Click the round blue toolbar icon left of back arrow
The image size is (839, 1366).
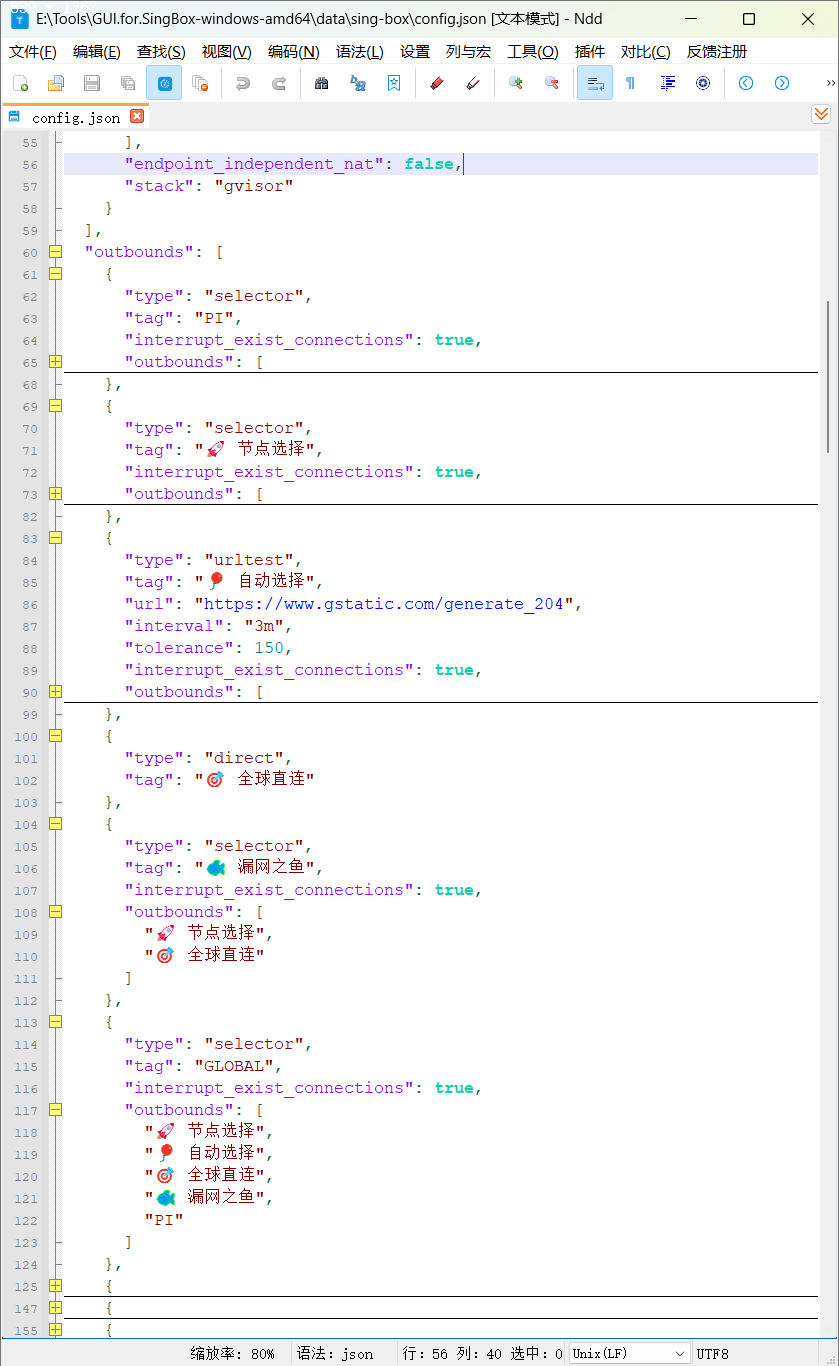coord(703,83)
